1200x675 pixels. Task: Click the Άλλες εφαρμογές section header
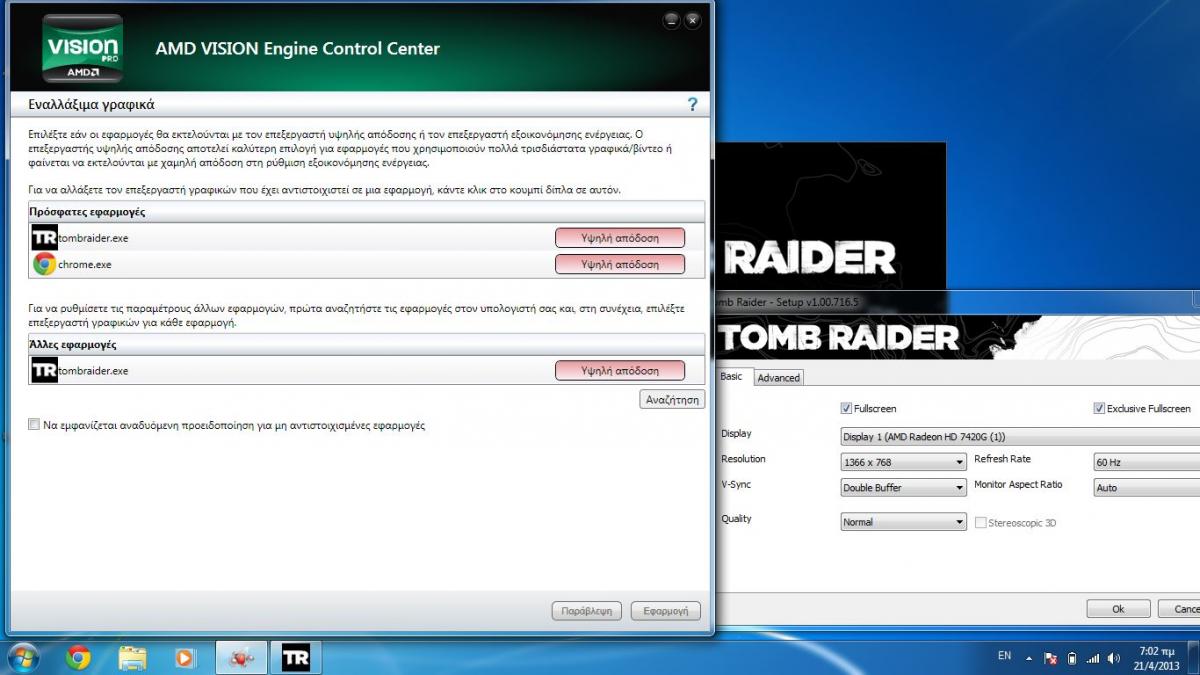74,344
